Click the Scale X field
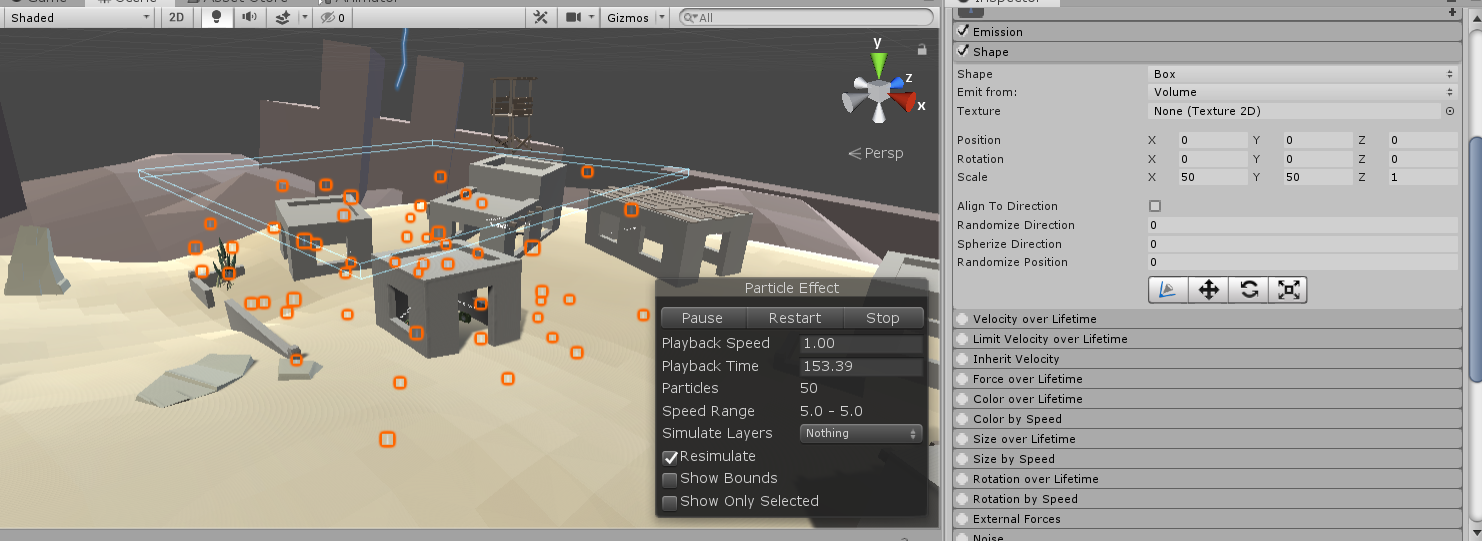Image resolution: width=1482 pixels, height=541 pixels. click(x=1212, y=177)
